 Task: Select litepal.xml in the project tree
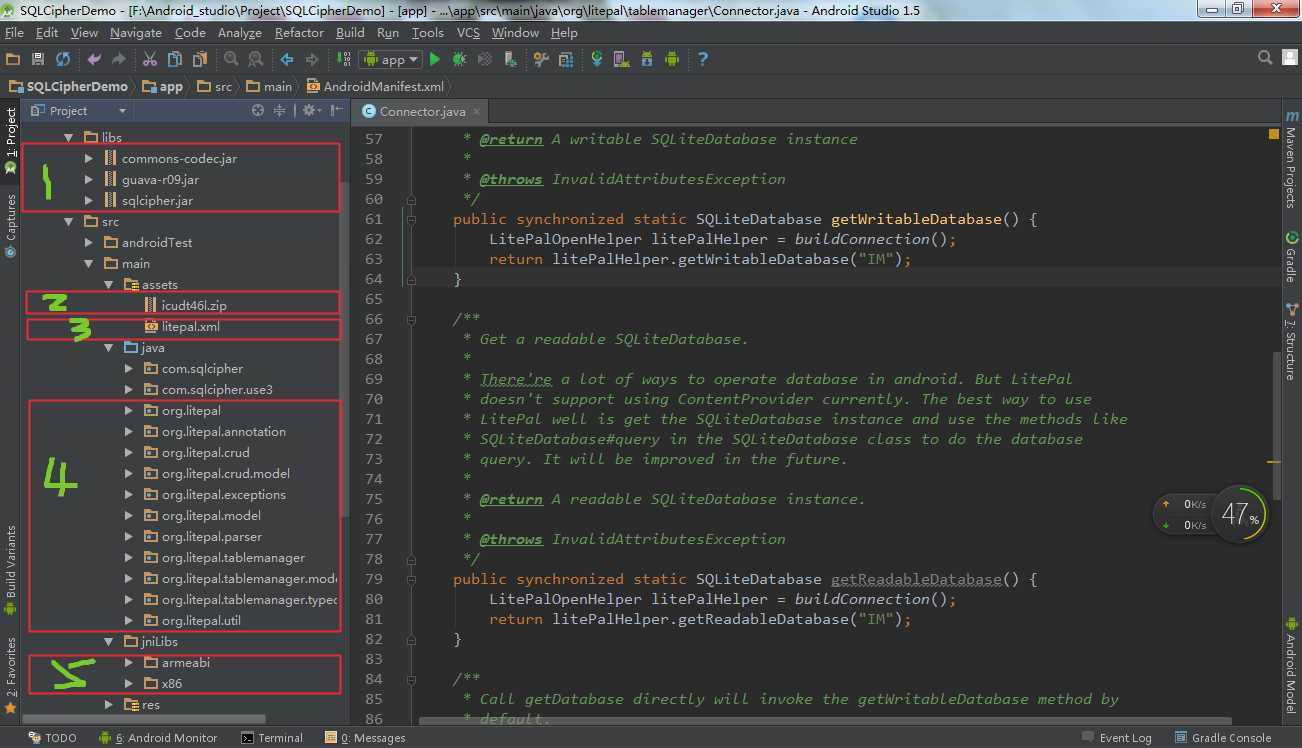pyautogui.click(x=191, y=326)
